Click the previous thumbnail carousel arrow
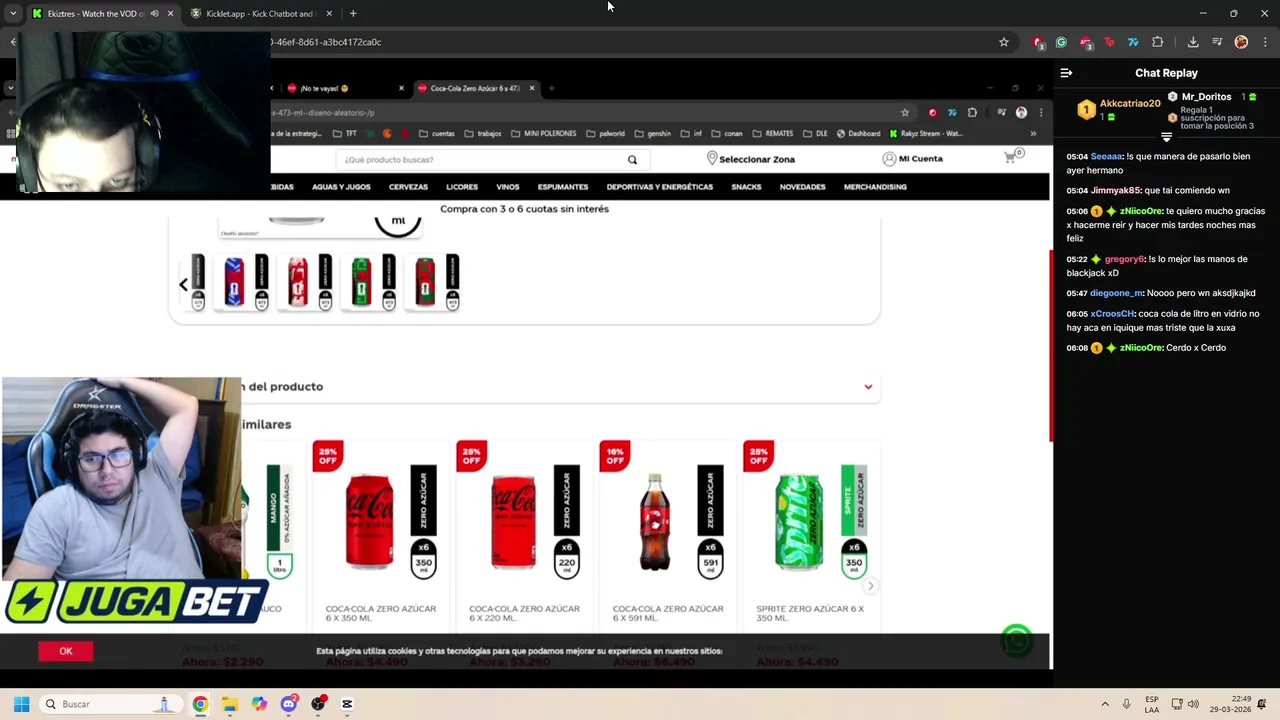This screenshot has width=1280, height=720. pyautogui.click(x=183, y=285)
